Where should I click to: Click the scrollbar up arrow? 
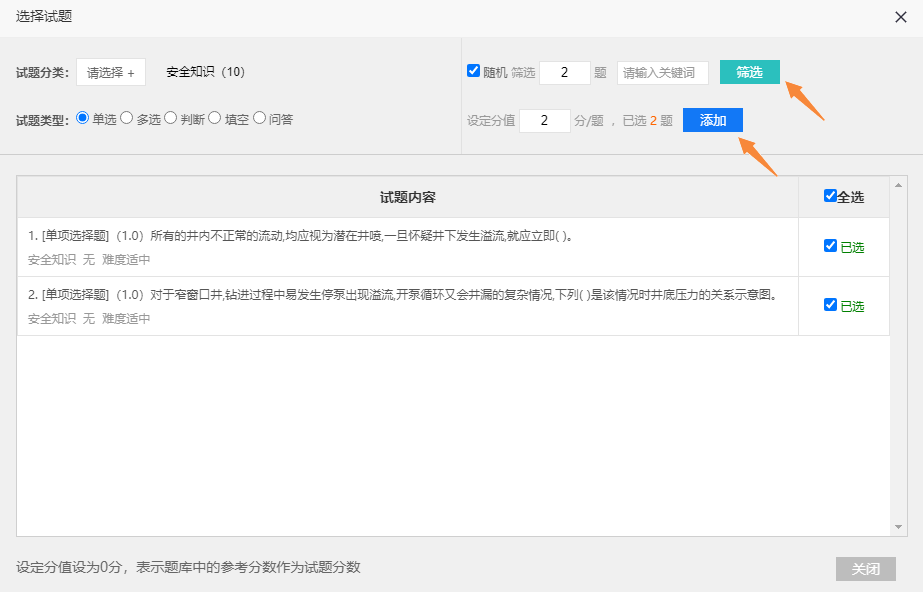(x=898, y=185)
